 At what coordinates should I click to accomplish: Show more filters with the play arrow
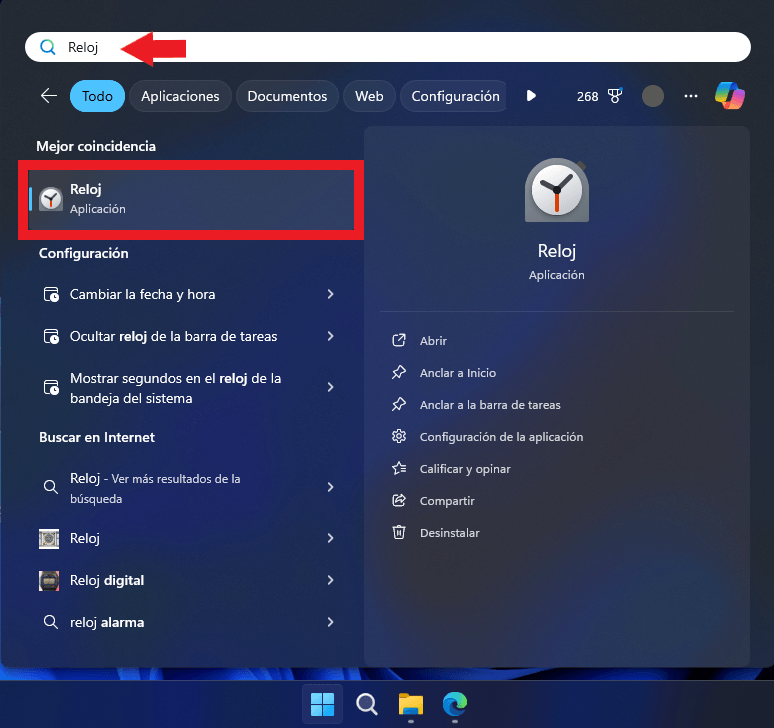tap(531, 96)
